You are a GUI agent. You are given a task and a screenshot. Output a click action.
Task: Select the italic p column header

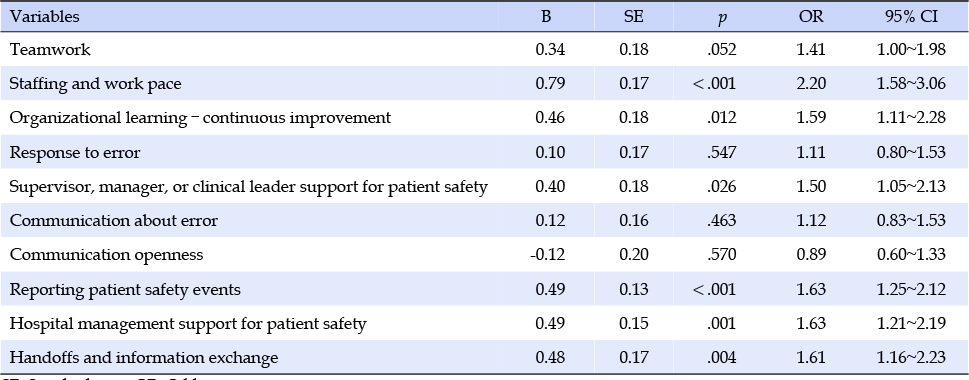coord(722,18)
